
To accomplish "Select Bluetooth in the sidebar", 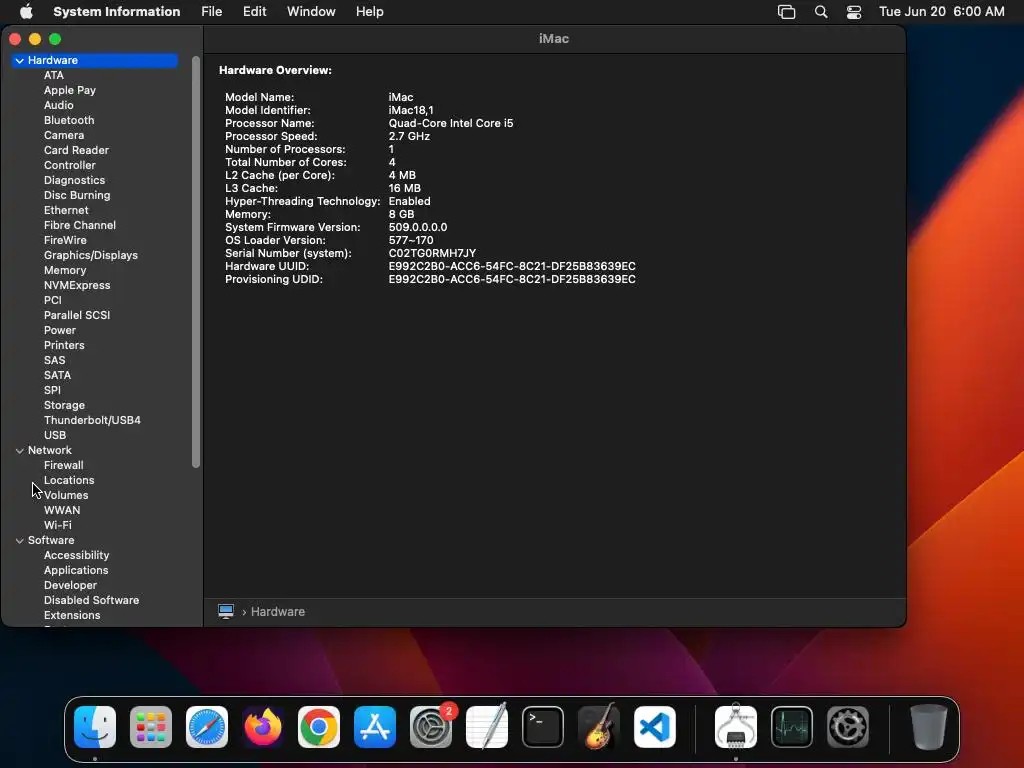I will (x=69, y=120).
